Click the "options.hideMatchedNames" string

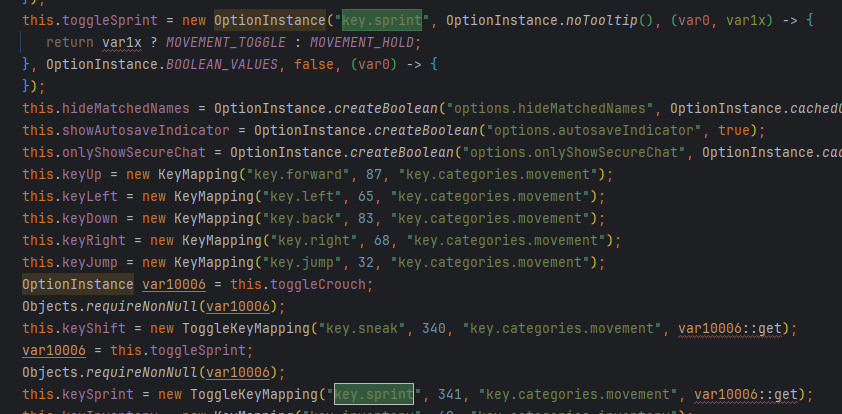point(550,108)
